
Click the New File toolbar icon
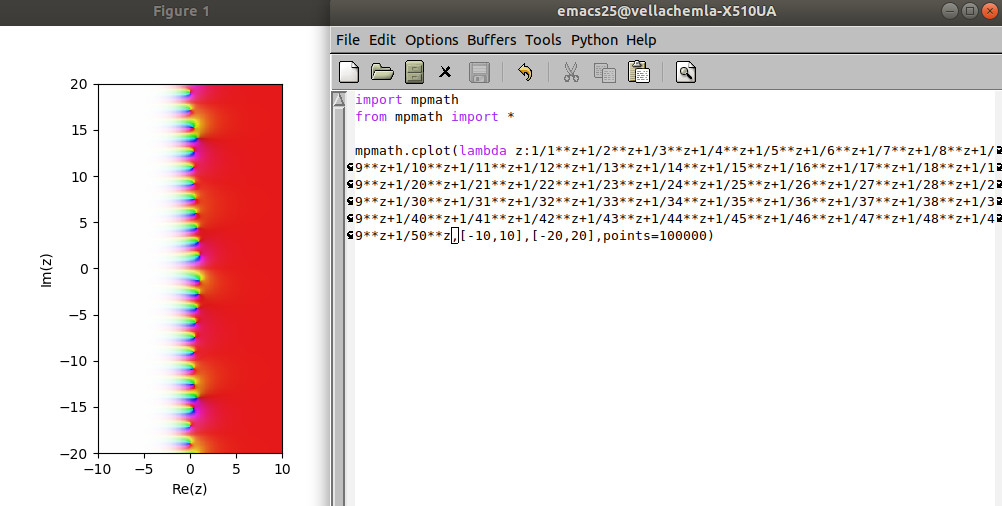point(348,72)
